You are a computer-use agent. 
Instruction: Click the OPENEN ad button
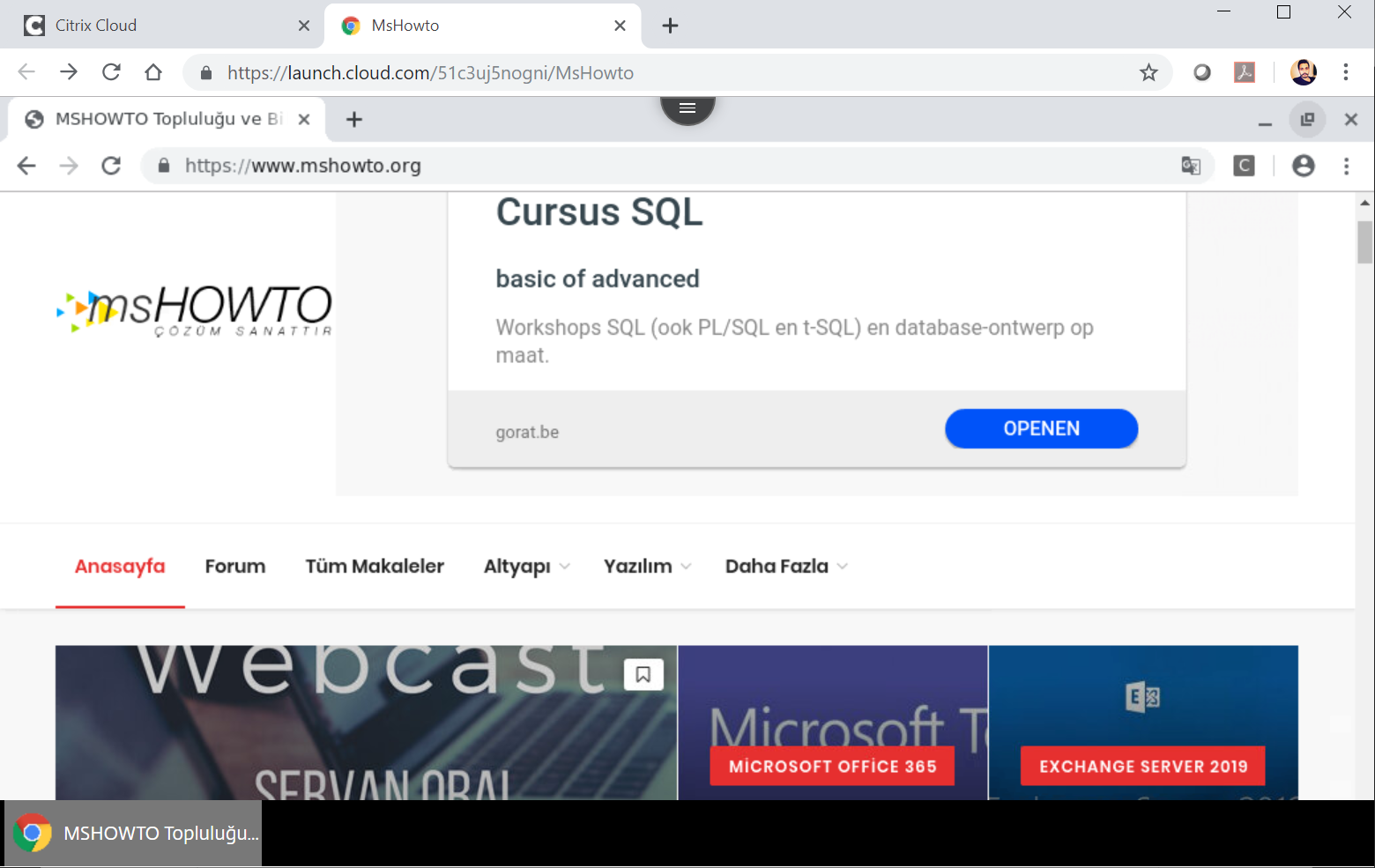point(1041,428)
